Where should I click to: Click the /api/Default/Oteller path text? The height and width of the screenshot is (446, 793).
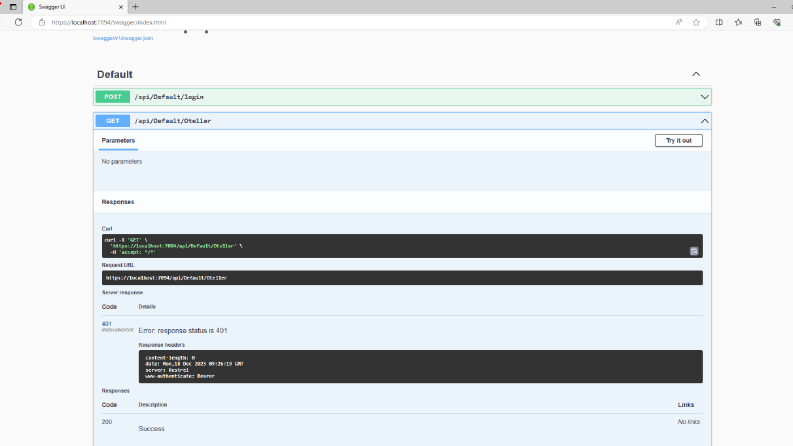click(173, 121)
